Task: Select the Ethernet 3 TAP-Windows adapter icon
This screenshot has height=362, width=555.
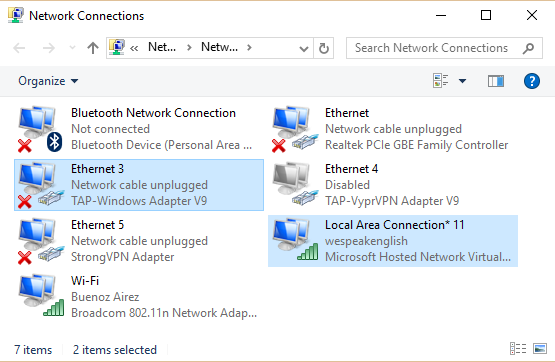Action: (x=41, y=185)
